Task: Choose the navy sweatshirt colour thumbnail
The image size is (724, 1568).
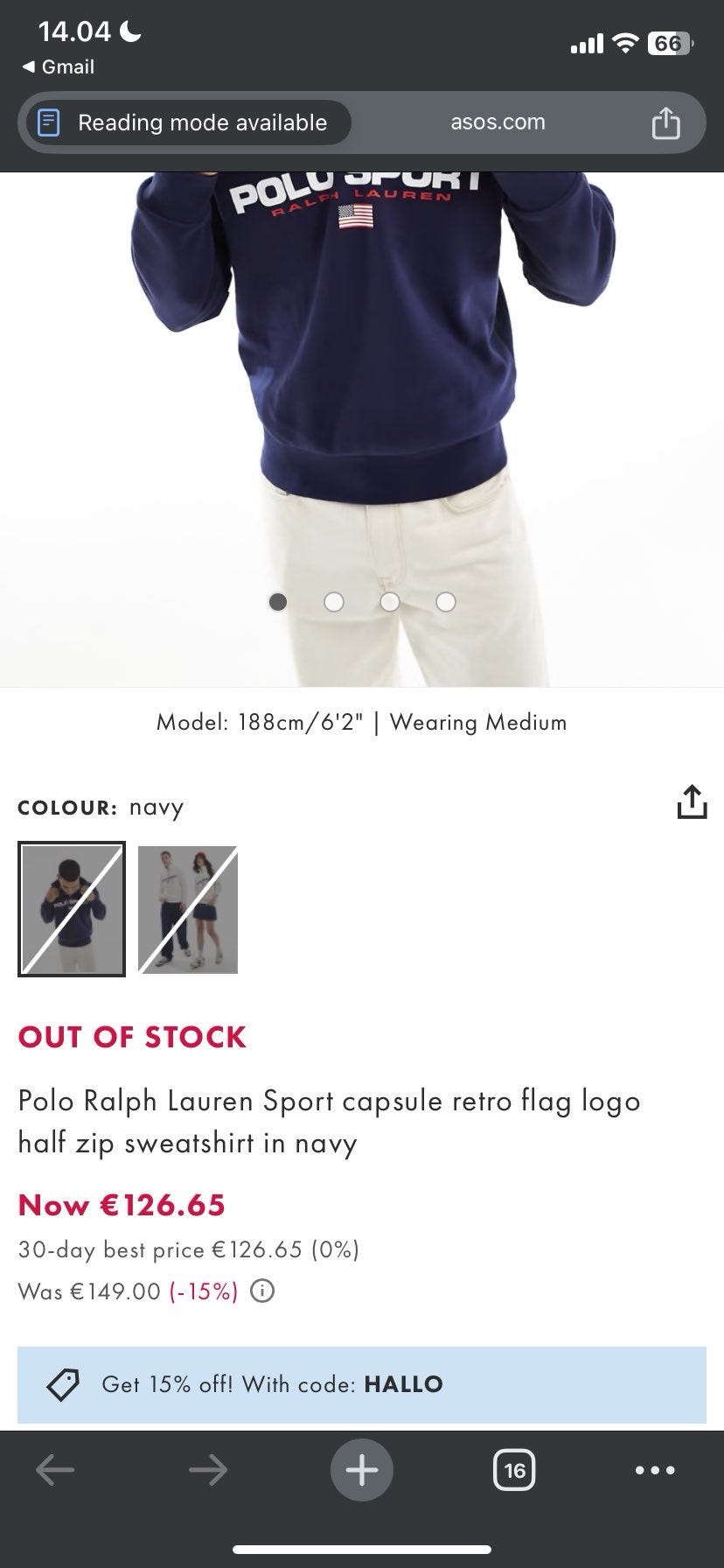Action: click(x=72, y=909)
